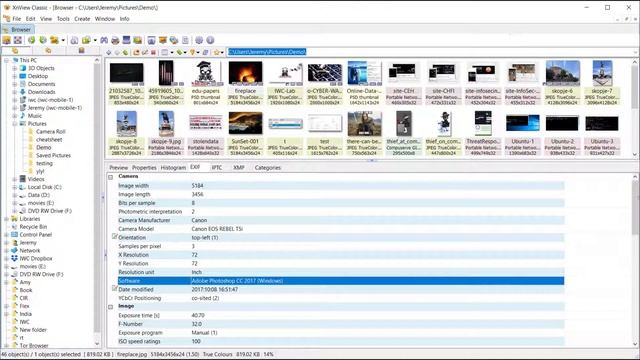Click the IWC Dropbox icon in tree
The image size is (640, 360).
click(x=15, y=258)
